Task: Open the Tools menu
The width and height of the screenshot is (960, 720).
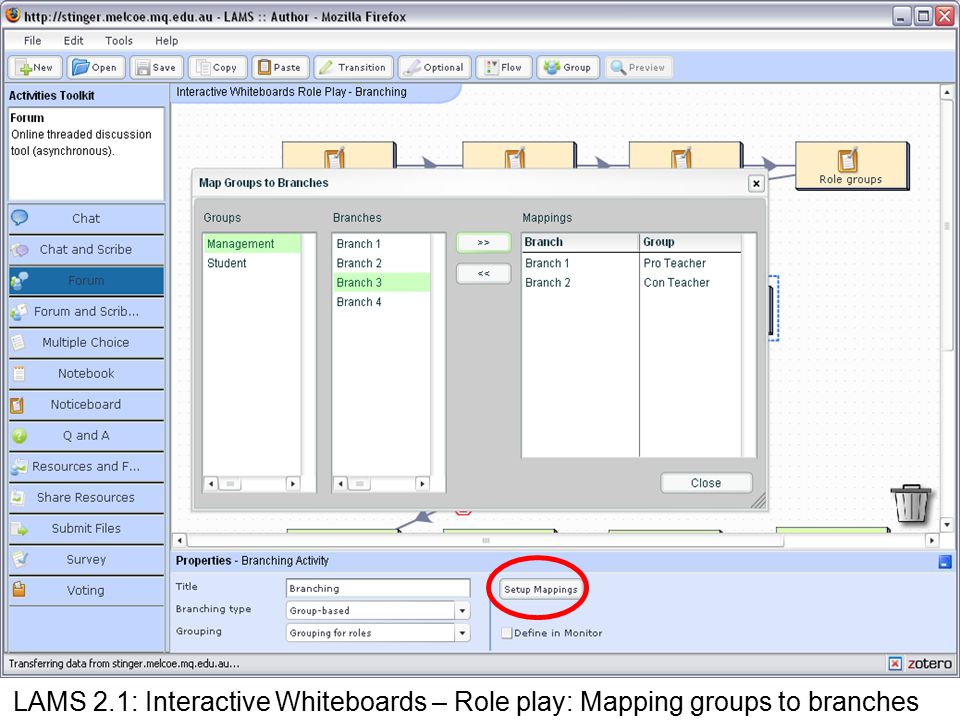Action: pyautogui.click(x=119, y=41)
